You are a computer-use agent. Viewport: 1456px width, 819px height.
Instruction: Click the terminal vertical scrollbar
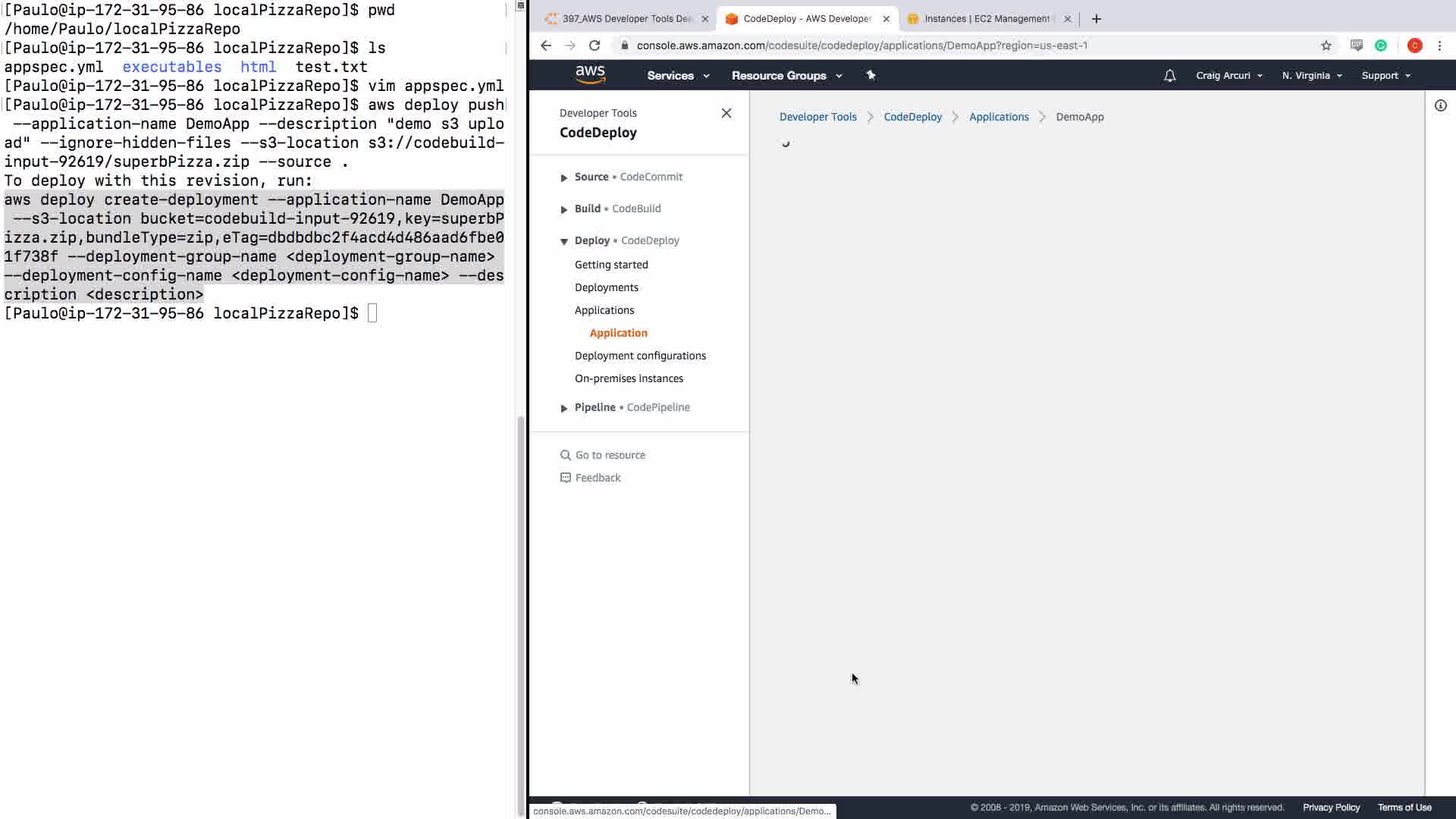pos(520,607)
